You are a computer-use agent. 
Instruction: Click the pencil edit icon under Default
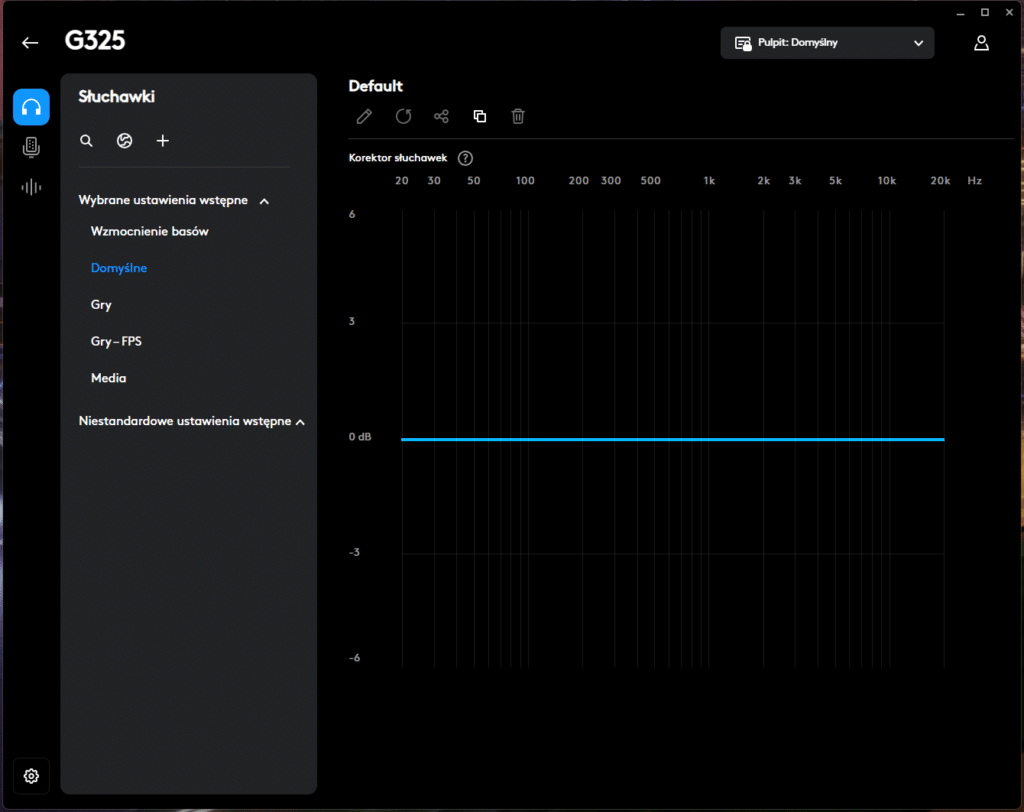tap(364, 116)
